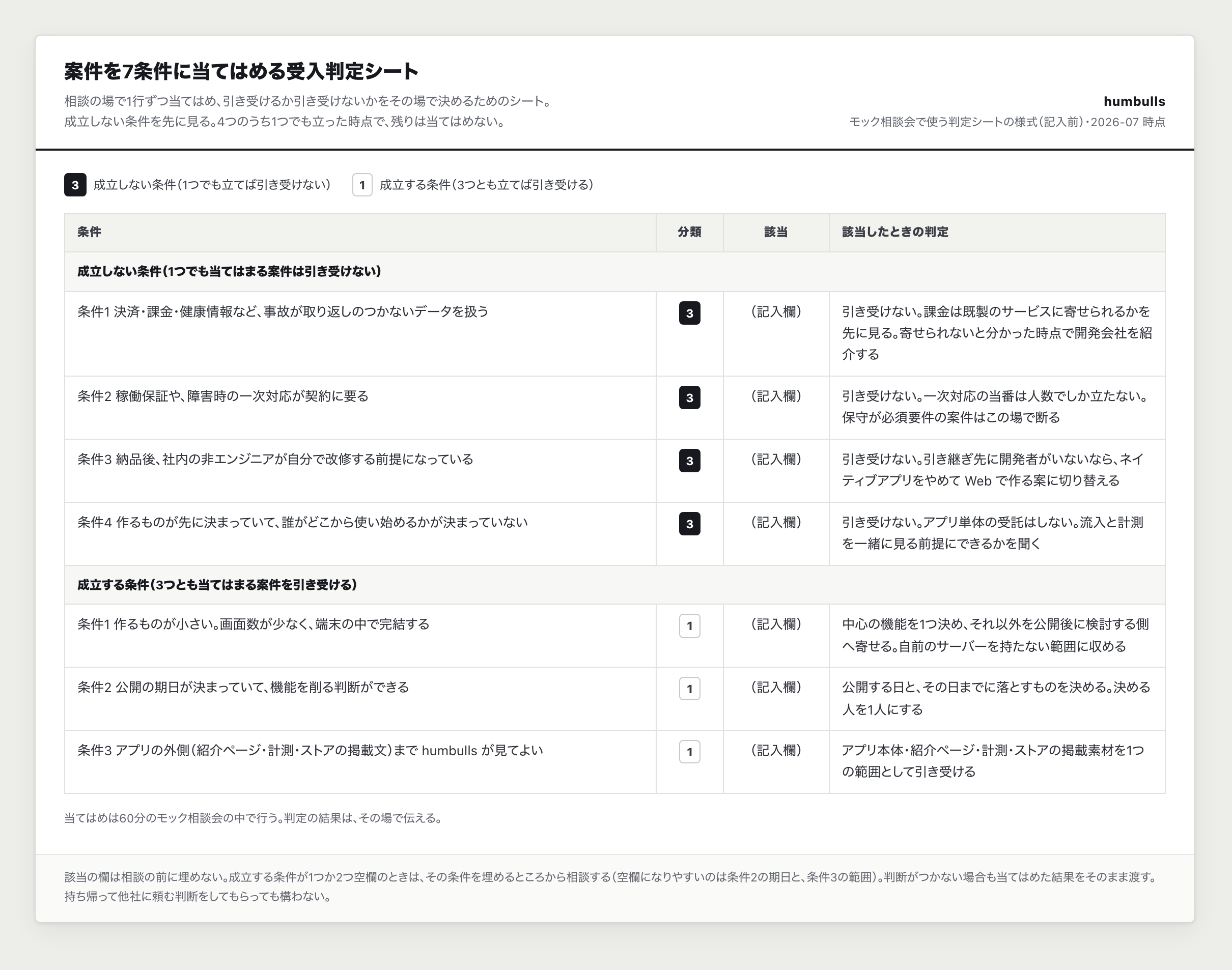Click note 当てはめは60分のモック相談会の中で行う

(253, 818)
